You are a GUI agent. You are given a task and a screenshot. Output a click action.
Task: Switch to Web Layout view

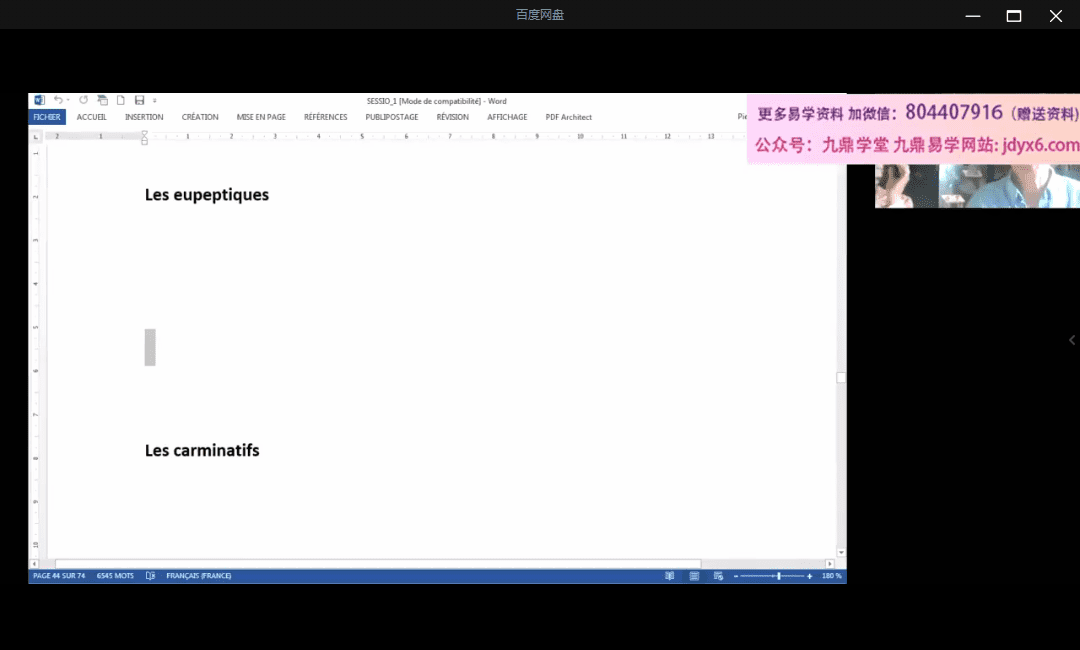pos(718,576)
